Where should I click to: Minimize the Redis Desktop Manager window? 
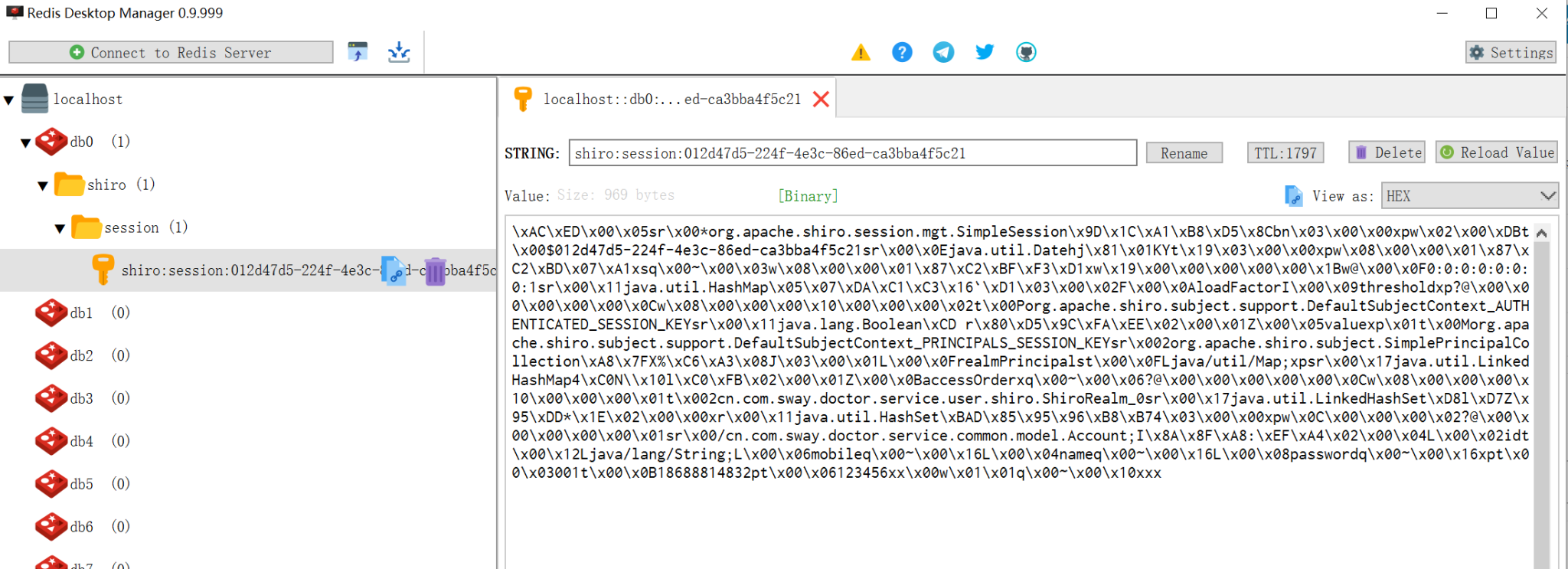coord(1442,13)
